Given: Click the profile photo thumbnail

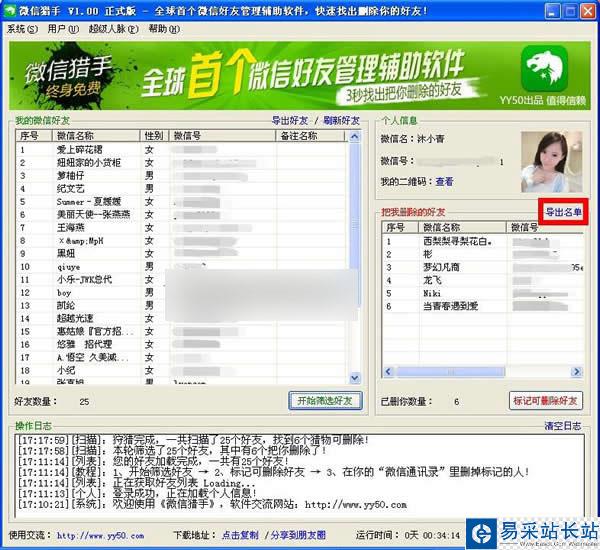Looking at the screenshot, I should click(x=551, y=162).
